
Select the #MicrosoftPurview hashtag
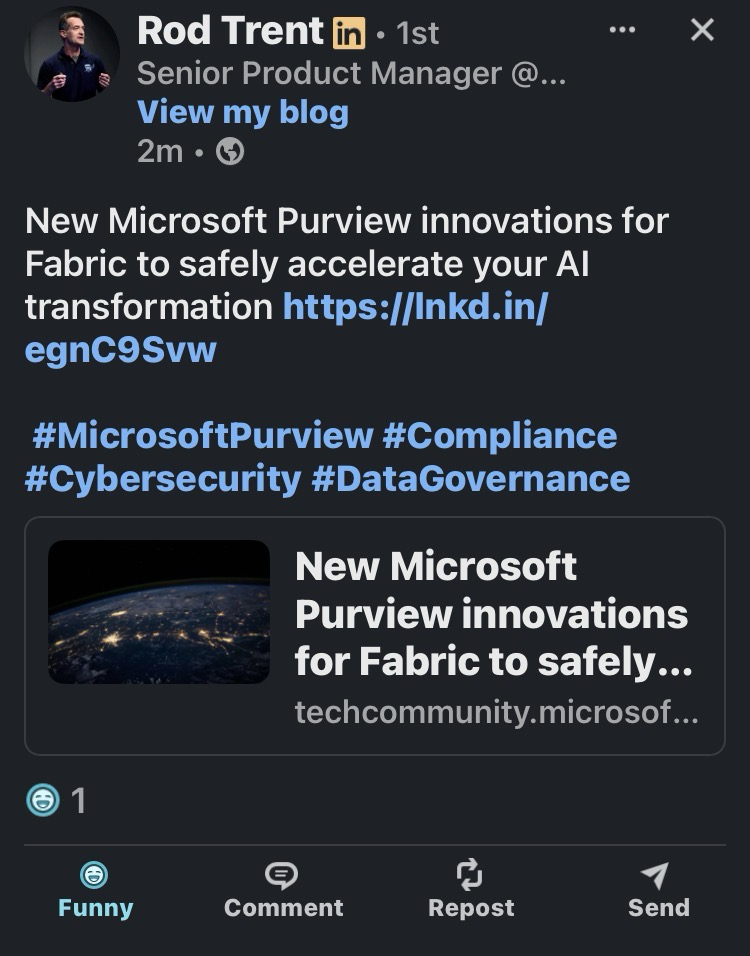coord(201,436)
